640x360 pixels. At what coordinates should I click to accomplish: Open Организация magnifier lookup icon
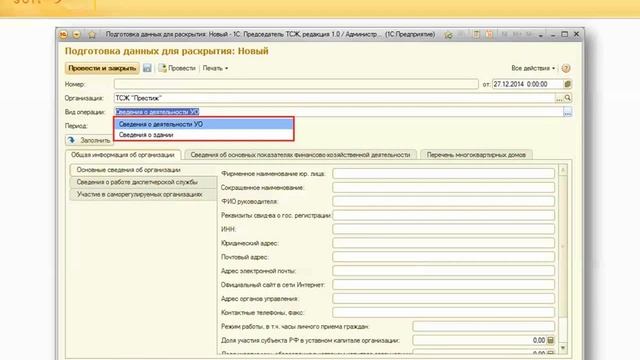(x=568, y=98)
